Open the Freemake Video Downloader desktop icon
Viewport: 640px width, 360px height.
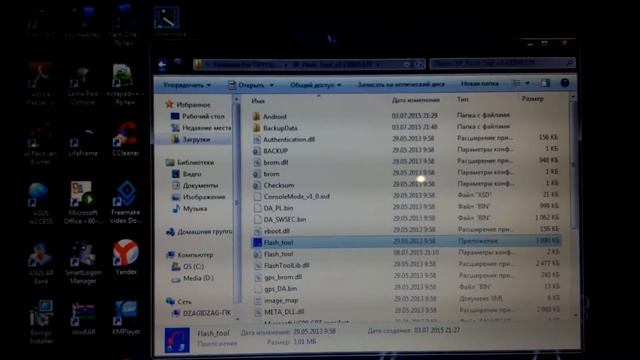tap(126, 202)
